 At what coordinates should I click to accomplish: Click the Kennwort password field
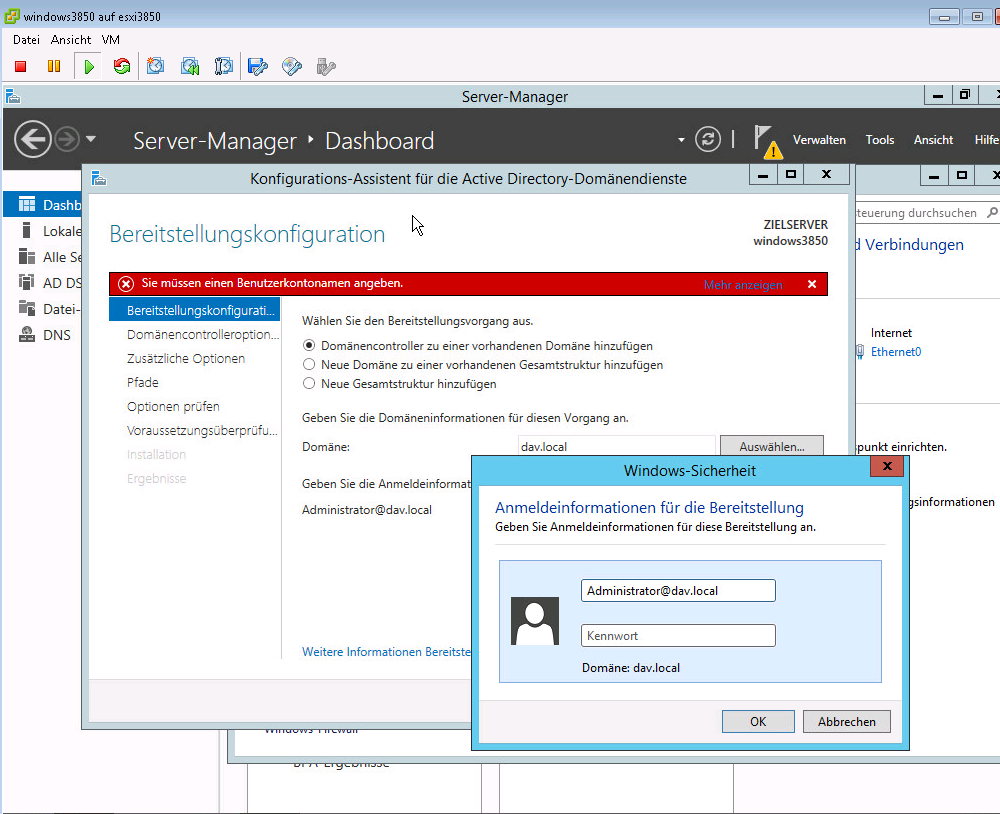coord(677,635)
